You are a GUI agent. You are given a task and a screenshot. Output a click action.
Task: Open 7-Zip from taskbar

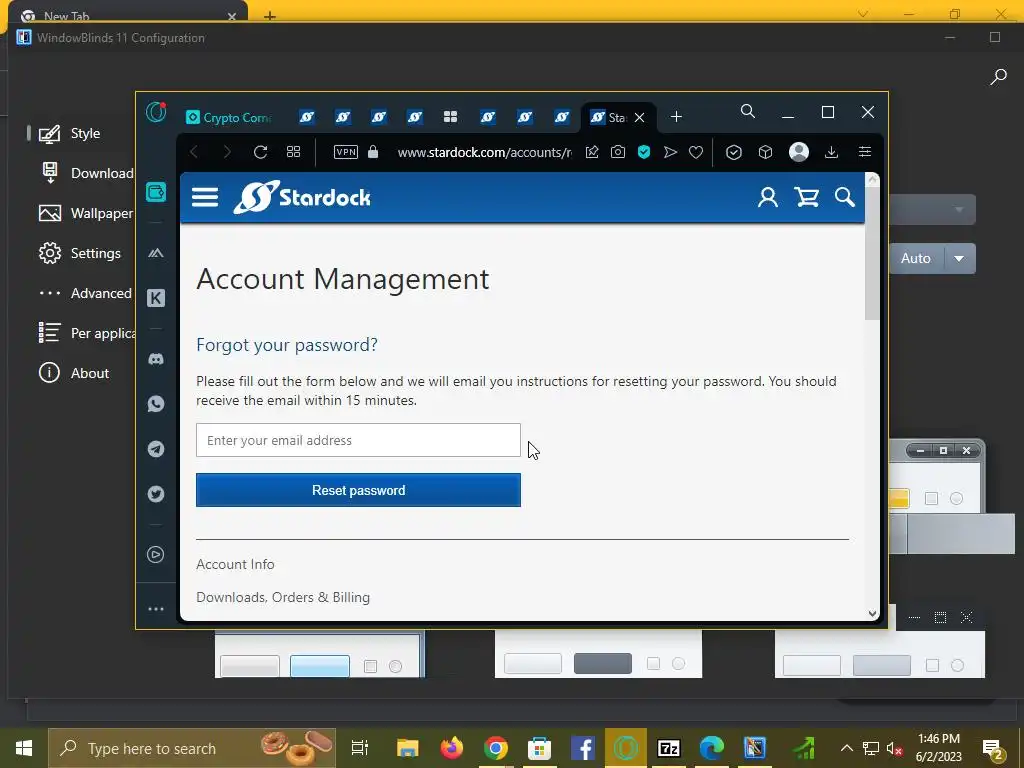click(669, 748)
